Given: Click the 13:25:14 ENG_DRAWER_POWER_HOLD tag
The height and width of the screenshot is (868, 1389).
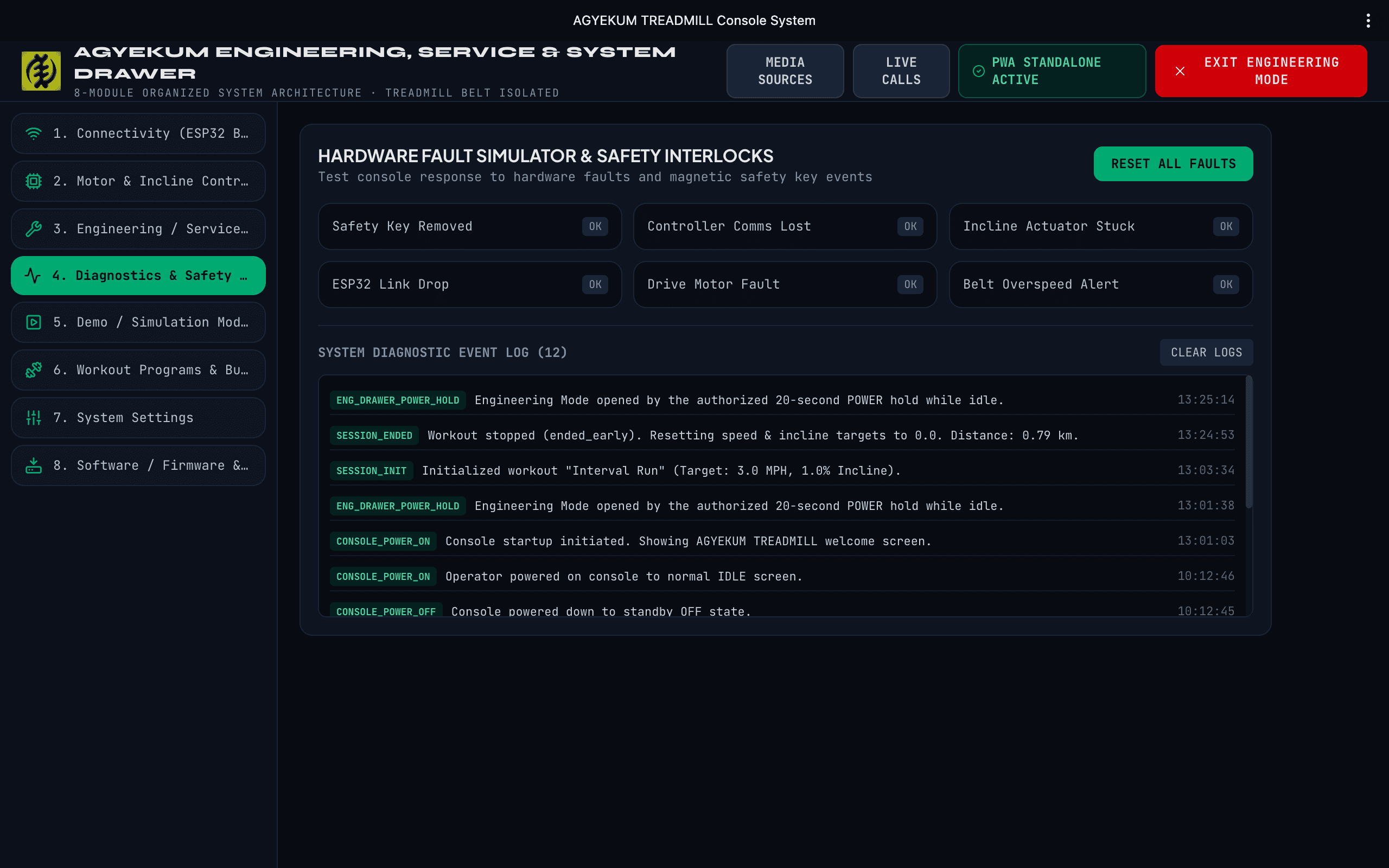Looking at the screenshot, I should click(398, 400).
